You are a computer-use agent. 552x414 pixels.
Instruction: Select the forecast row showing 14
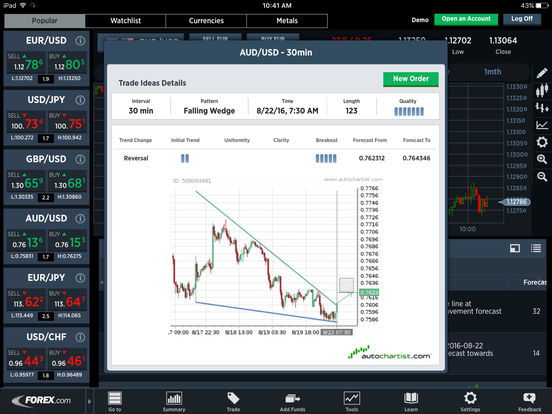tap(497, 353)
